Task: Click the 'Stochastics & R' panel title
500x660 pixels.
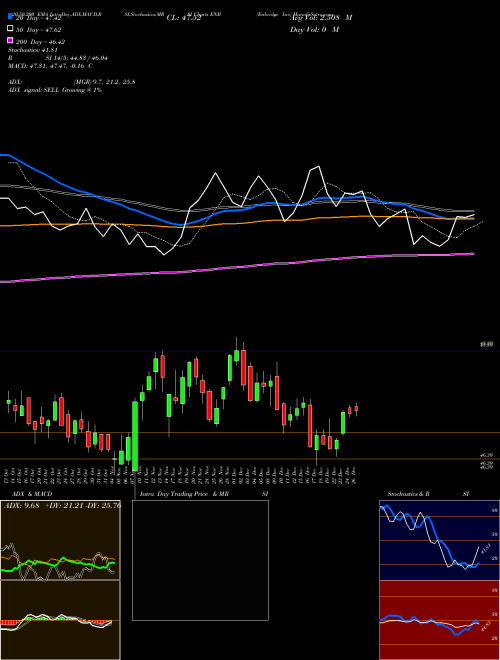Action: 408,494
